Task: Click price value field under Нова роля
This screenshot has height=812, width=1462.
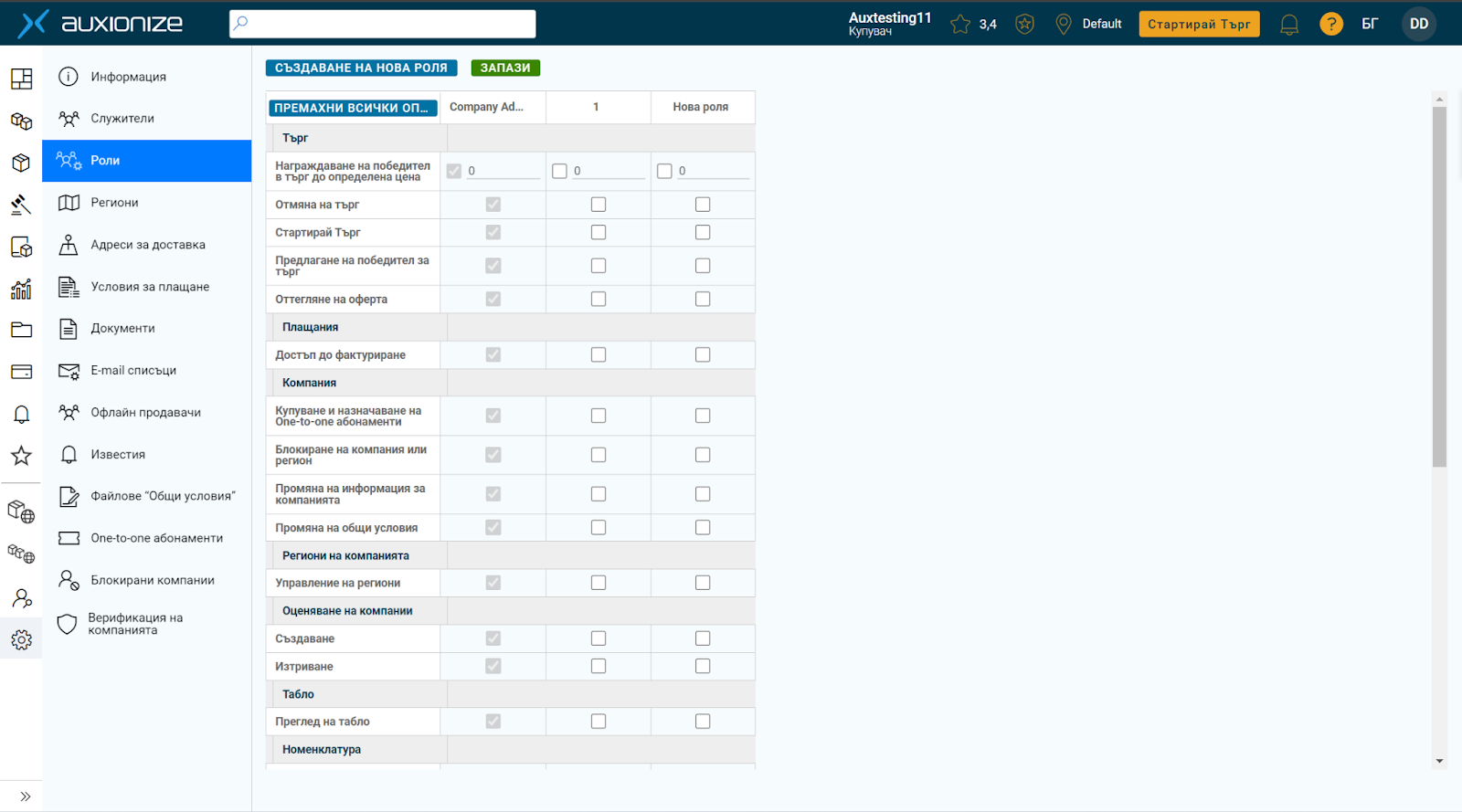Action: 713,171
